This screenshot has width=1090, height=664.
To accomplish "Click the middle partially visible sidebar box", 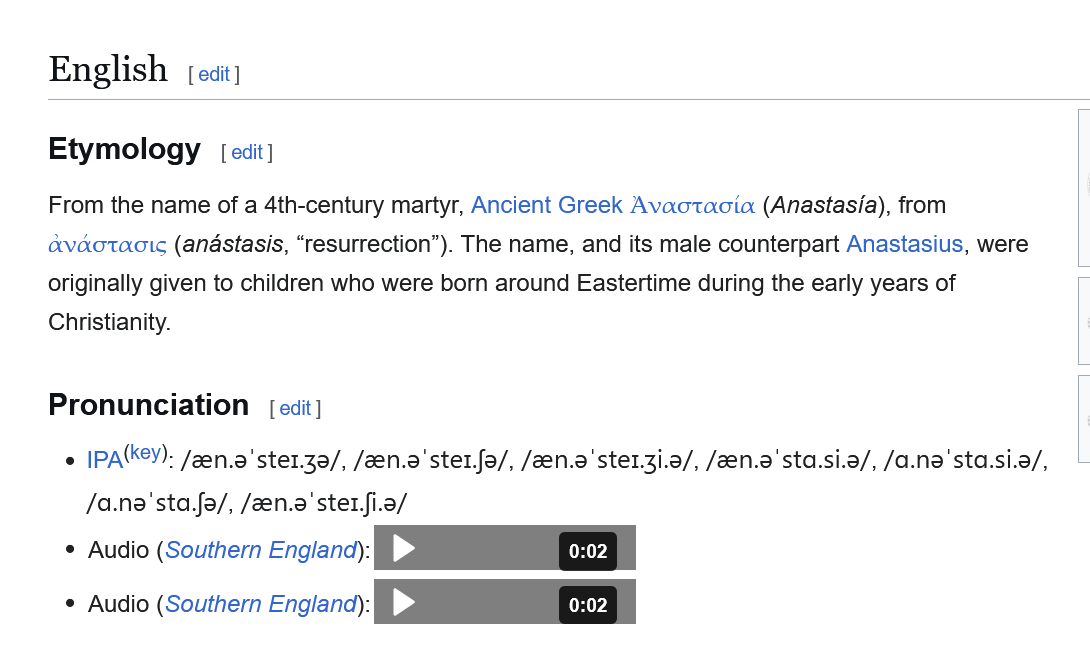I will click(1084, 321).
